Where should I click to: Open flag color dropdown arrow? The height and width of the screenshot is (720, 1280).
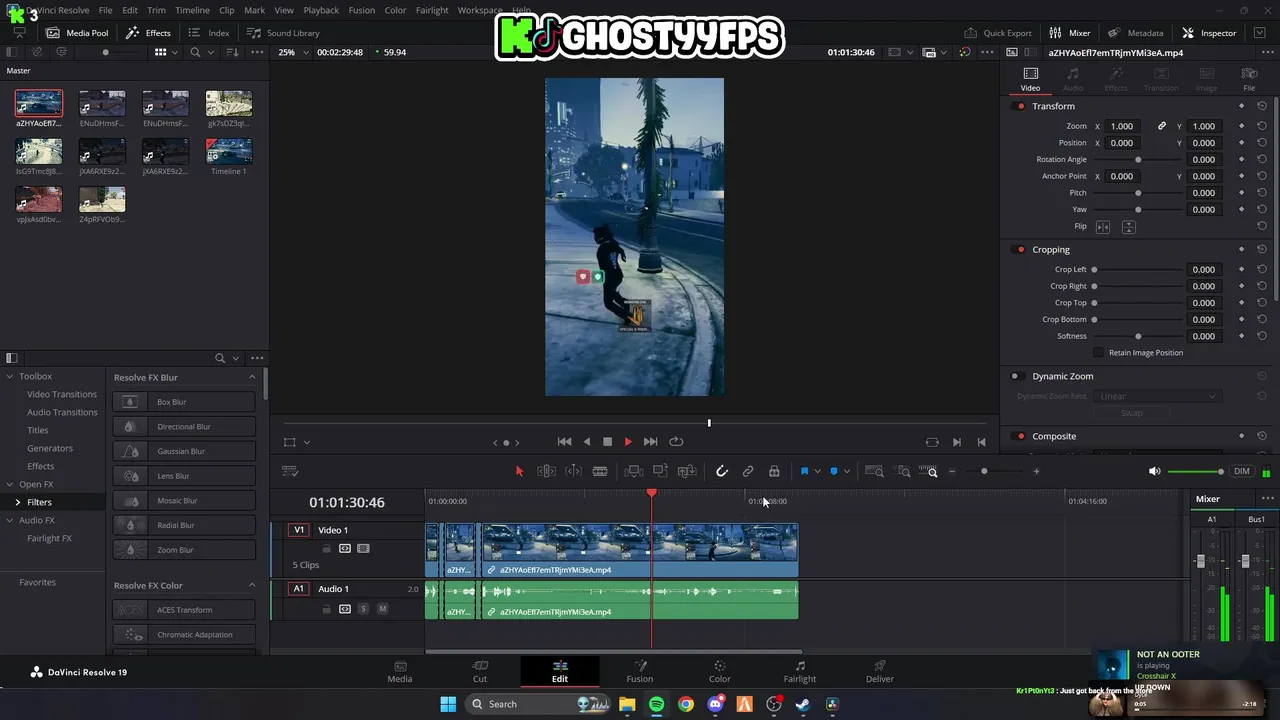coord(817,471)
